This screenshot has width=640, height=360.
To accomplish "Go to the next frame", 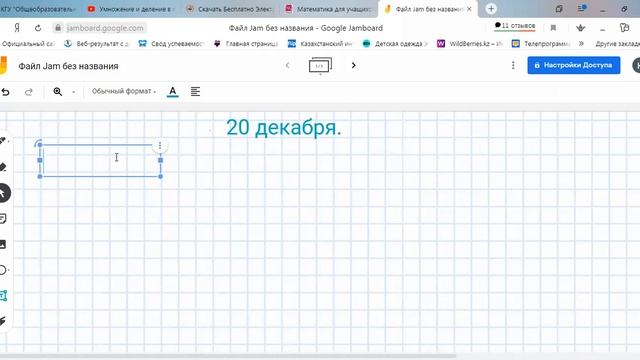I will tap(353, 65).
